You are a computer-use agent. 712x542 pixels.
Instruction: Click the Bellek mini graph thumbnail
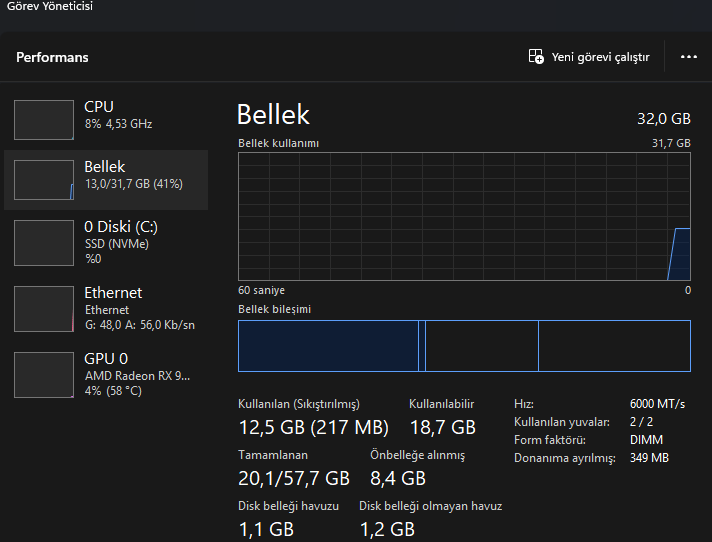click(x=44, y=180)
